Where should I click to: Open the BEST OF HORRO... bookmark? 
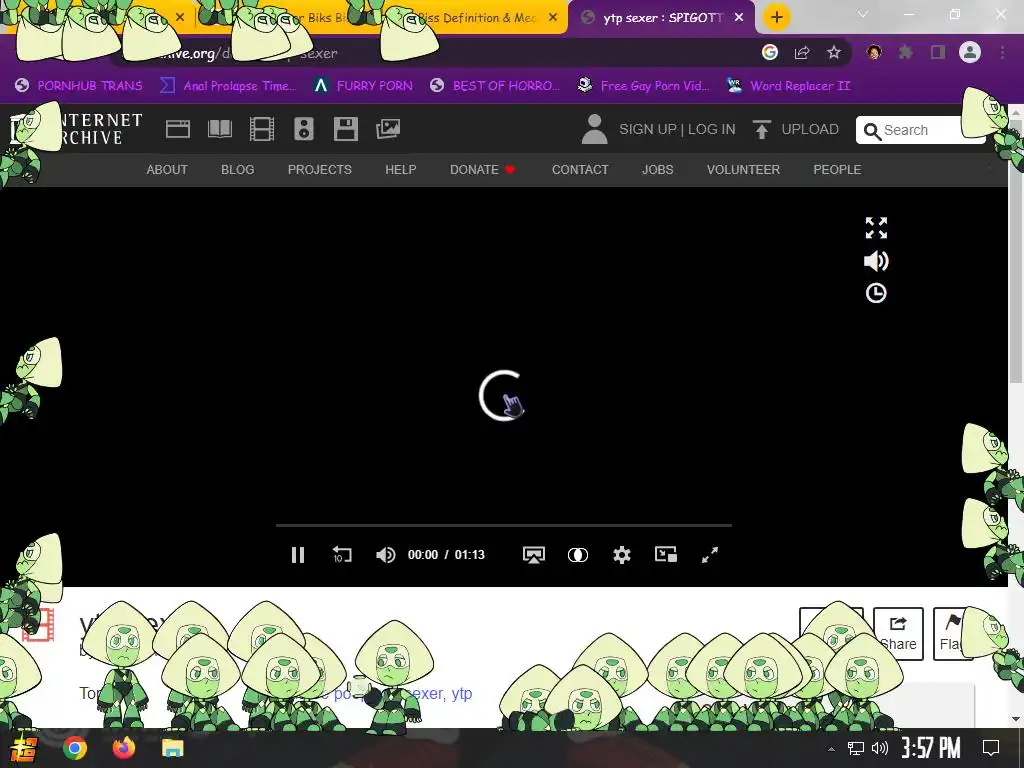(495, 86)
